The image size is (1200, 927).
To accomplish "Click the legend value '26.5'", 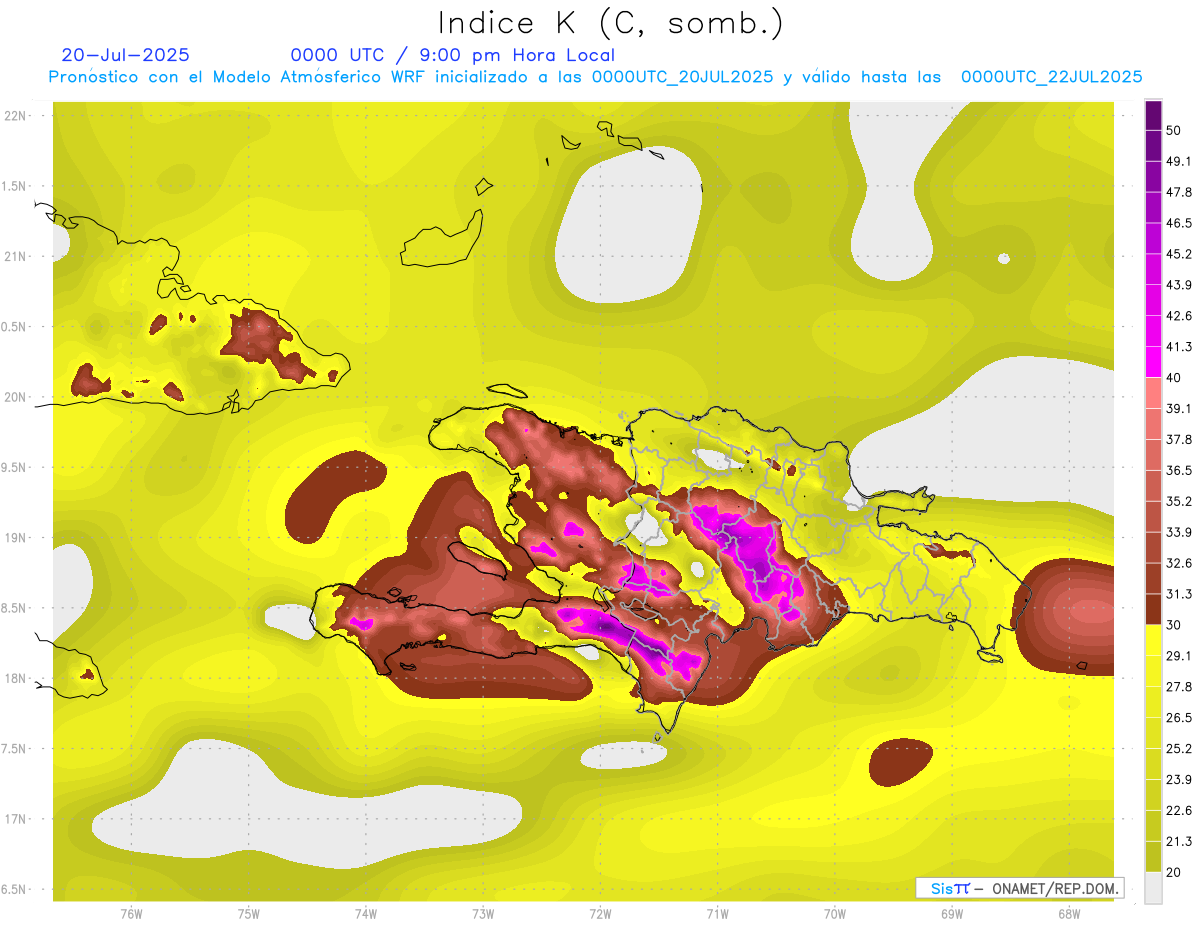I will point(1179,717).
